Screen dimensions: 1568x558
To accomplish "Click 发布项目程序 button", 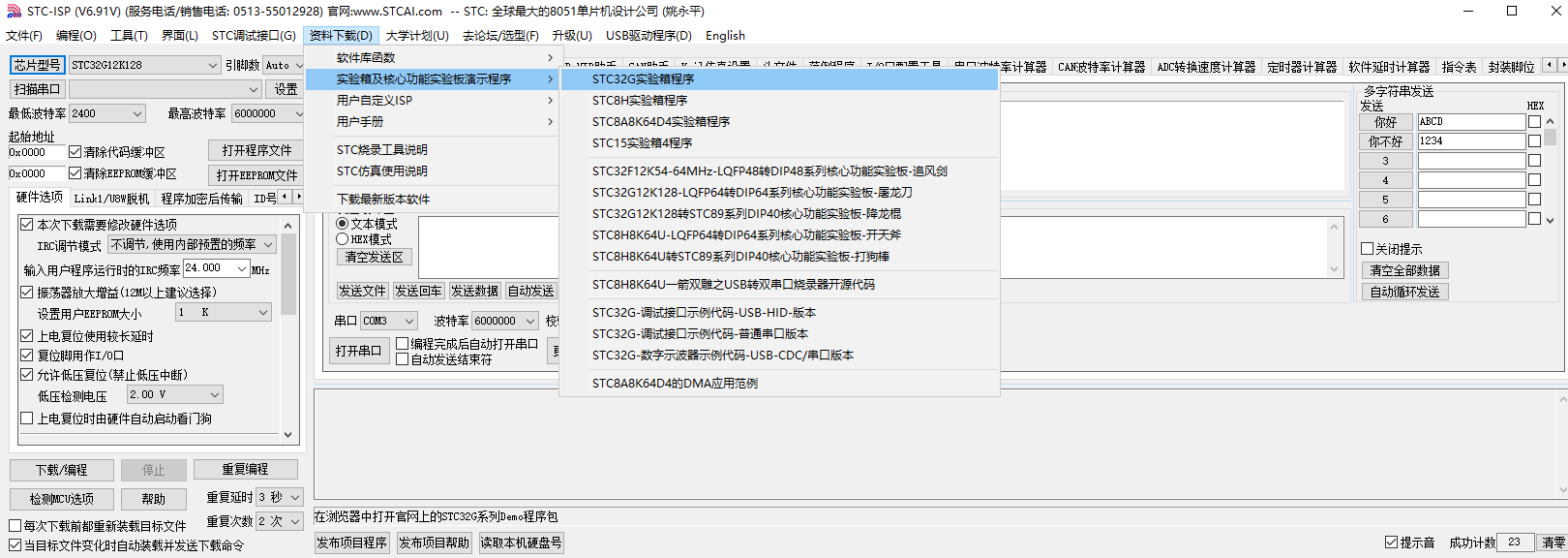I will tap(352, 542).
